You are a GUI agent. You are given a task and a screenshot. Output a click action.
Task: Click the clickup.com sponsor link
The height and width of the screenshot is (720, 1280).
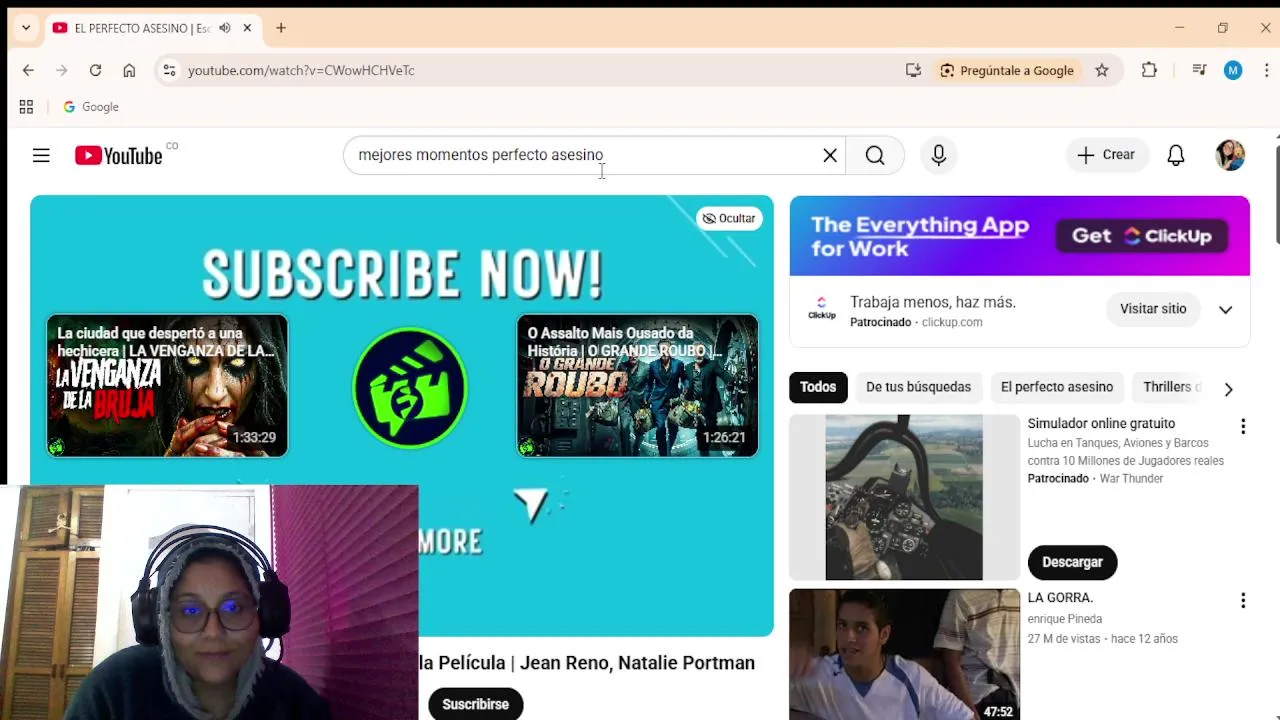(952, 322)
